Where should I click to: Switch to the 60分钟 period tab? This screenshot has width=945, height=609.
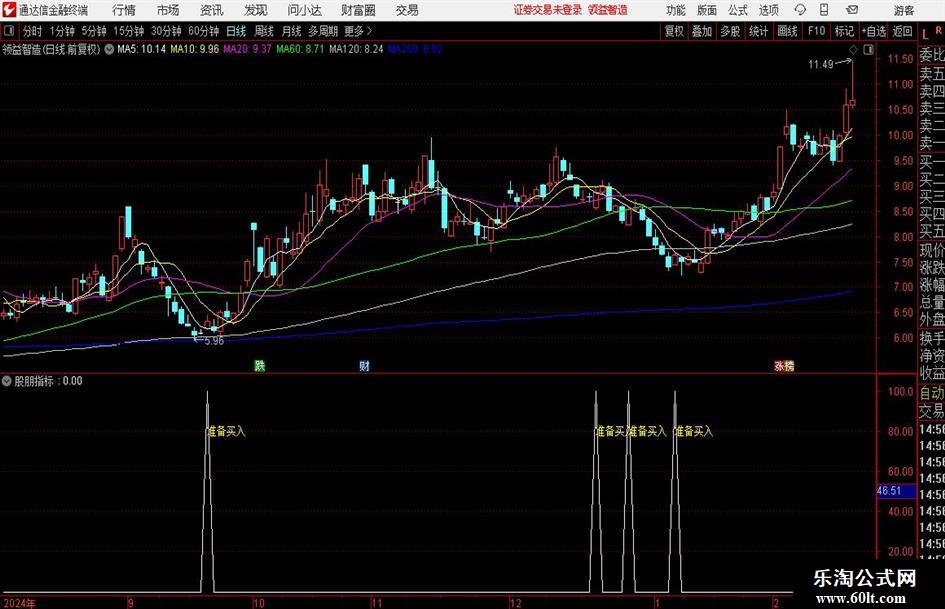pos(204,31)
